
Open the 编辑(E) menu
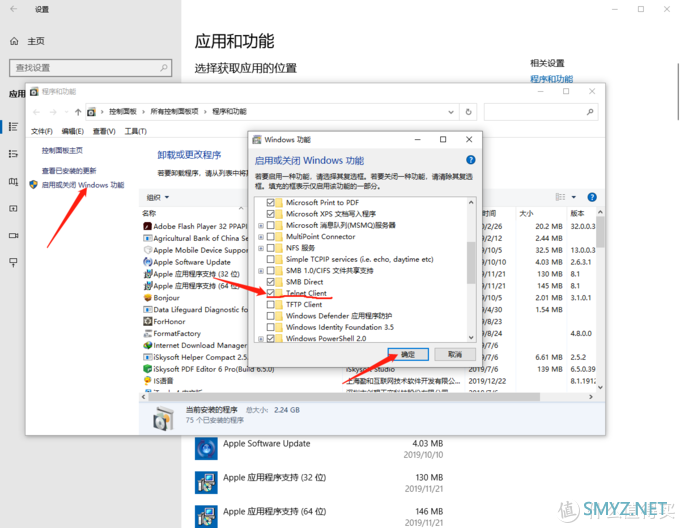pos(72,131)
